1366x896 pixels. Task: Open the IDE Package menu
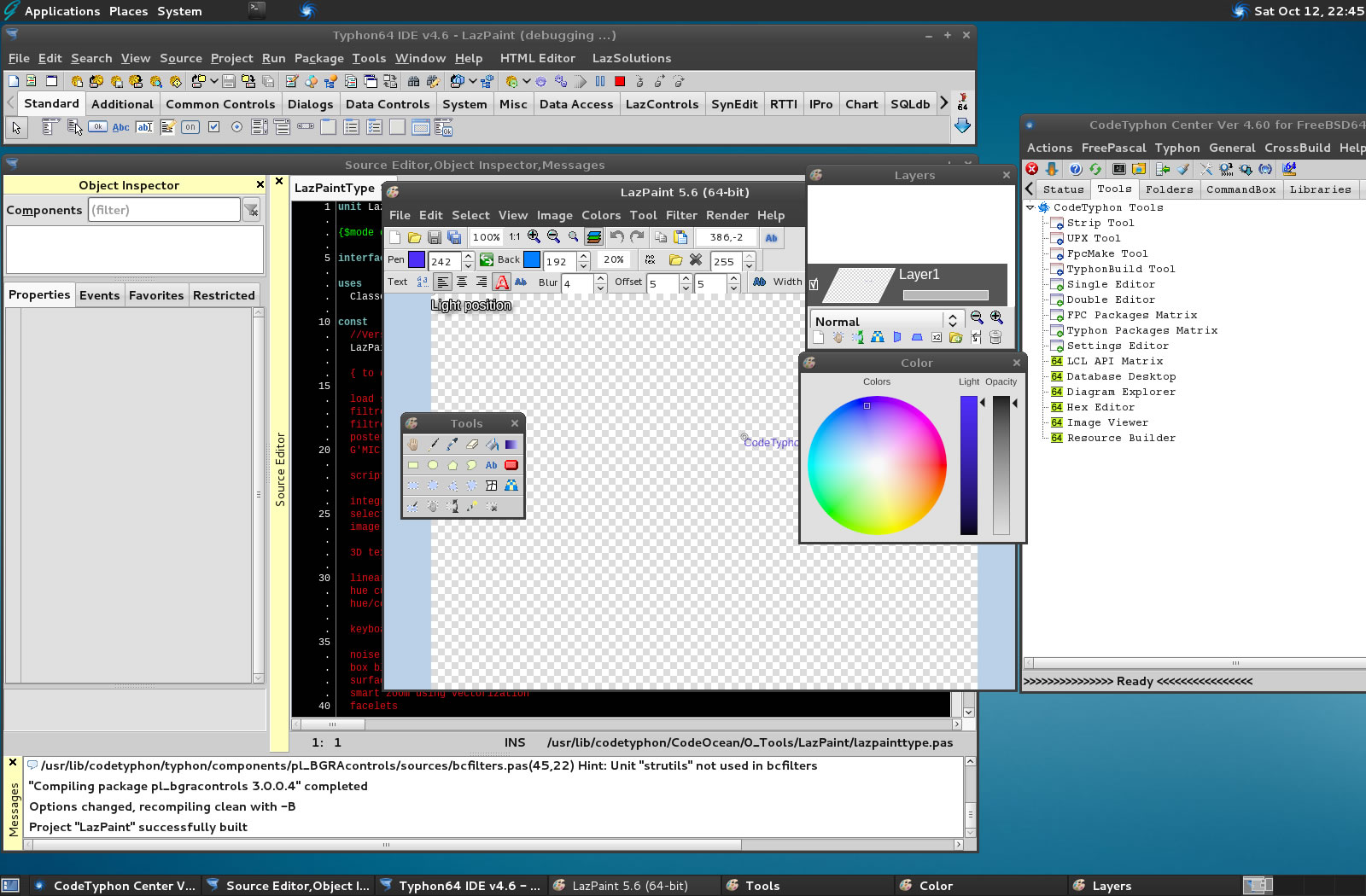pos(318,58)
